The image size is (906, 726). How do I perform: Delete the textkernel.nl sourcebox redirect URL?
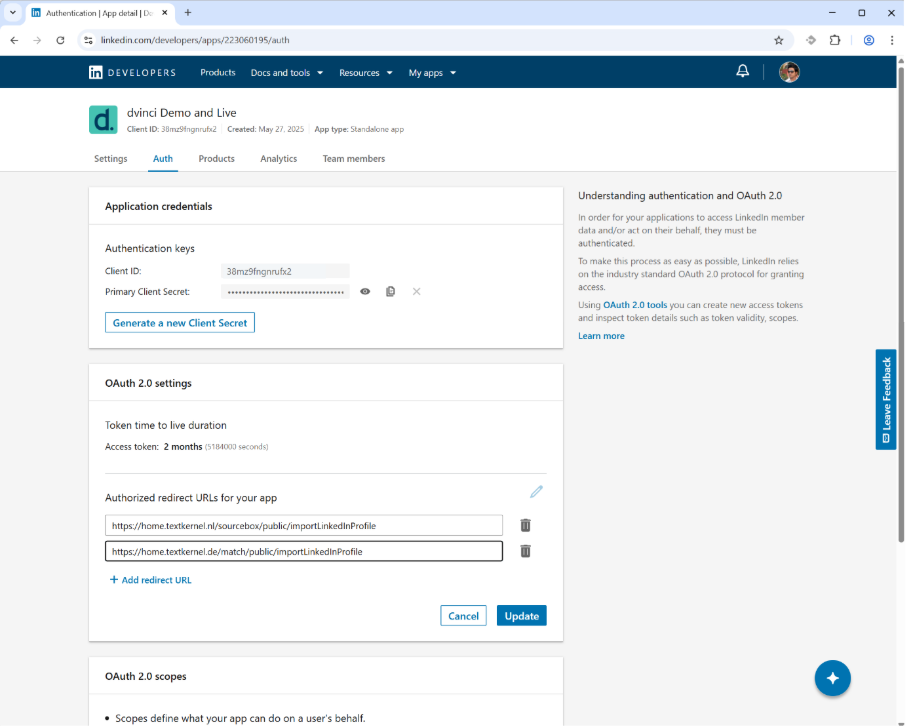[x=525, y=525]
